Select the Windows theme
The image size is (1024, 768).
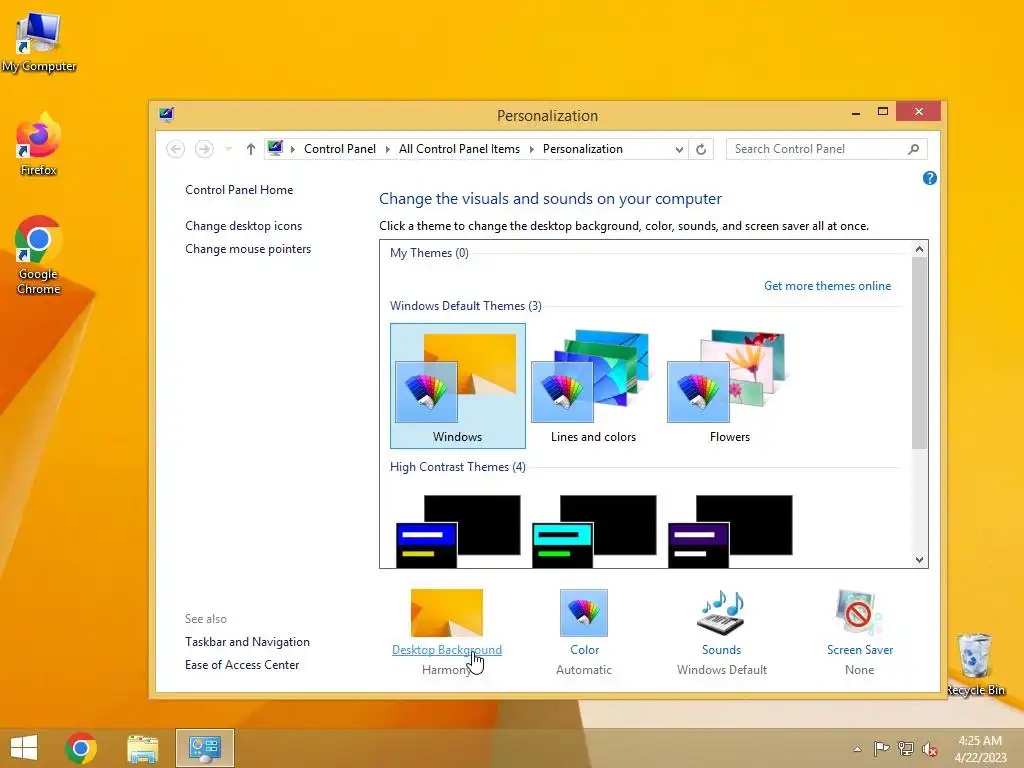click(458, 386)
